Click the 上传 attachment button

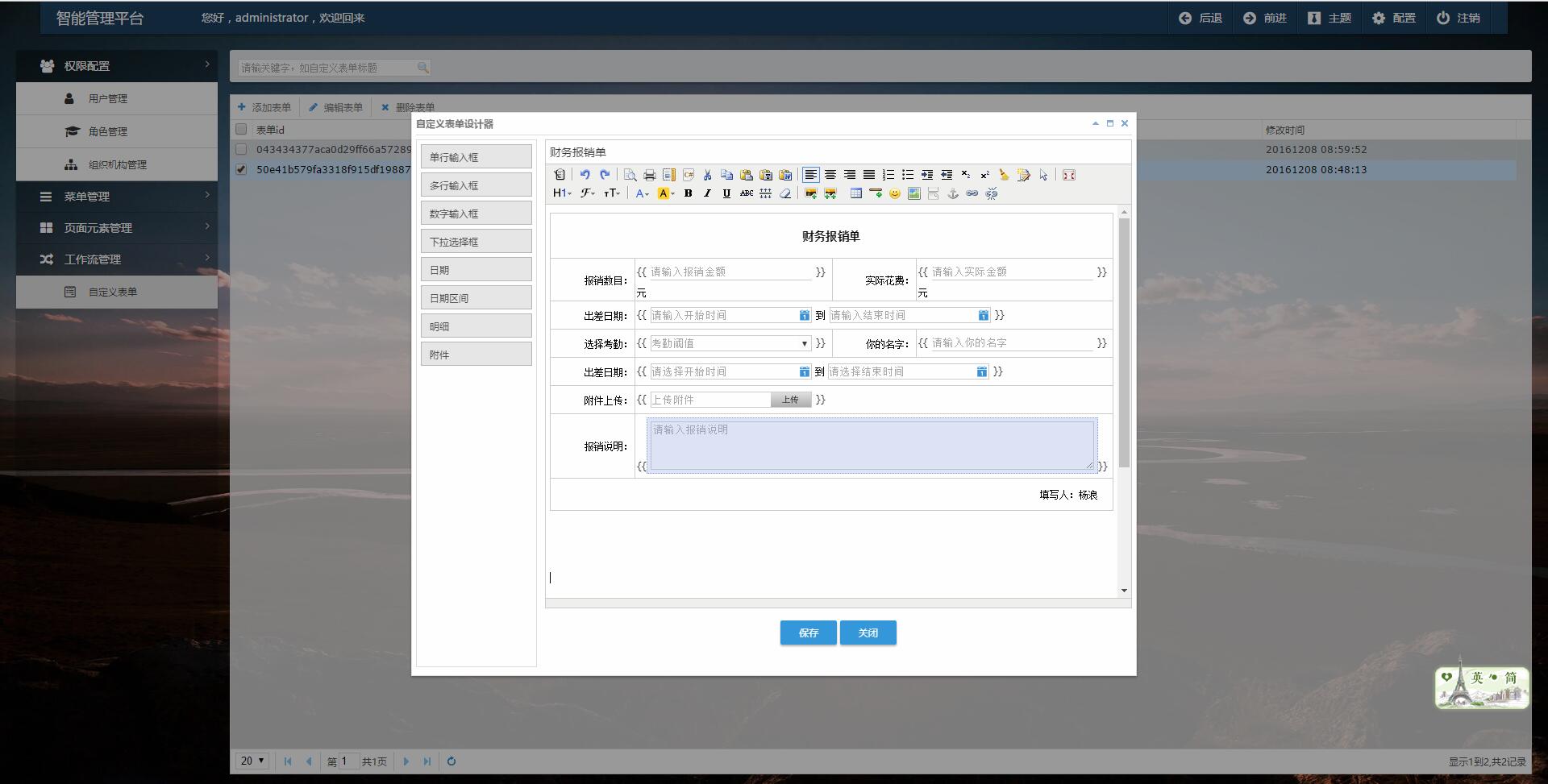(x=791, y=400)
